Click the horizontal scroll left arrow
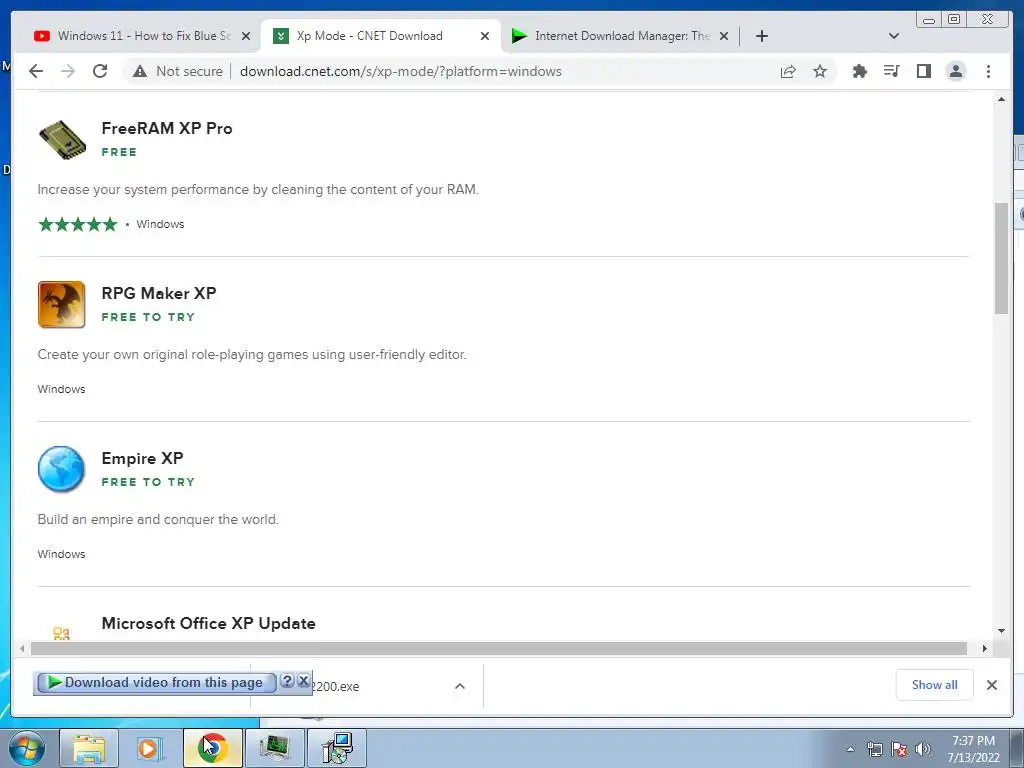The height and width of the screenshot is (768, 1024). click(22, 648)
